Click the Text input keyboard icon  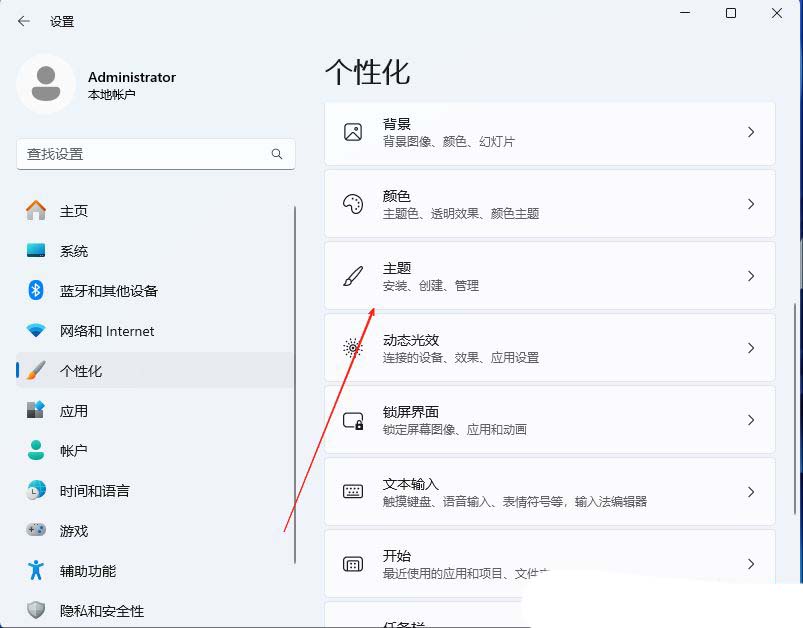(x=353, y=492)
